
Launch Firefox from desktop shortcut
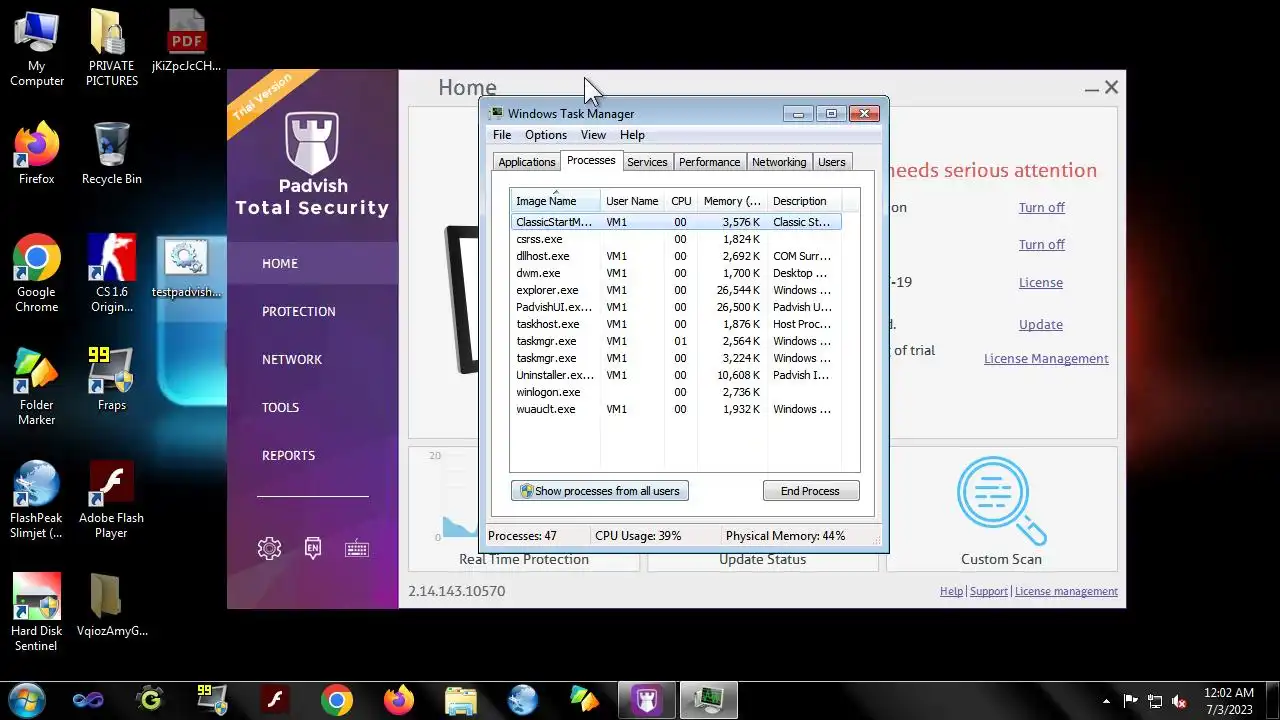click(x=37, y=154)
